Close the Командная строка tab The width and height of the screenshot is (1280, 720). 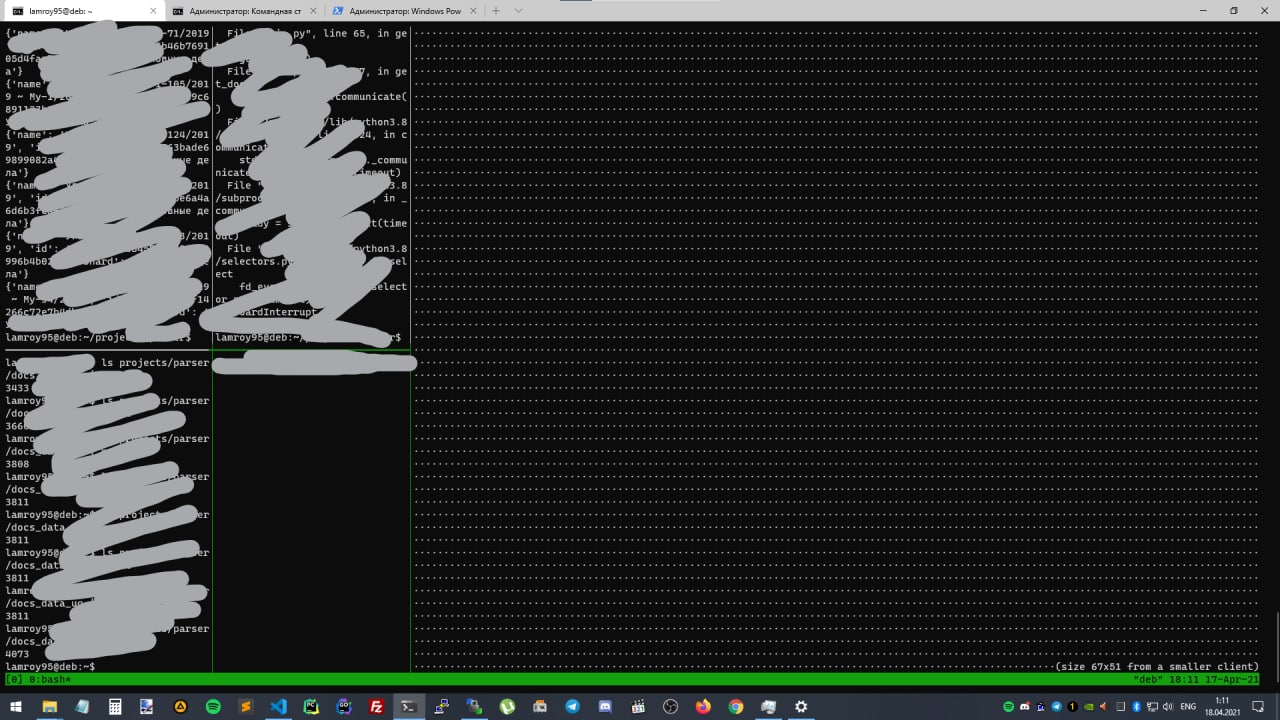point(311,10)
